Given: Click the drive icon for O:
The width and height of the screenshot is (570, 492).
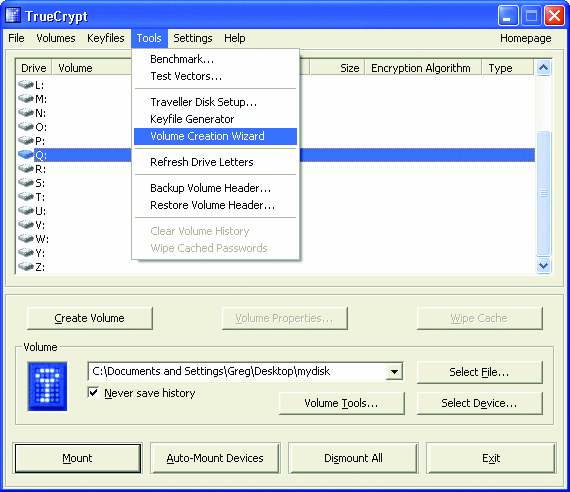Looking at the screenshot, I should coord(26,127).
